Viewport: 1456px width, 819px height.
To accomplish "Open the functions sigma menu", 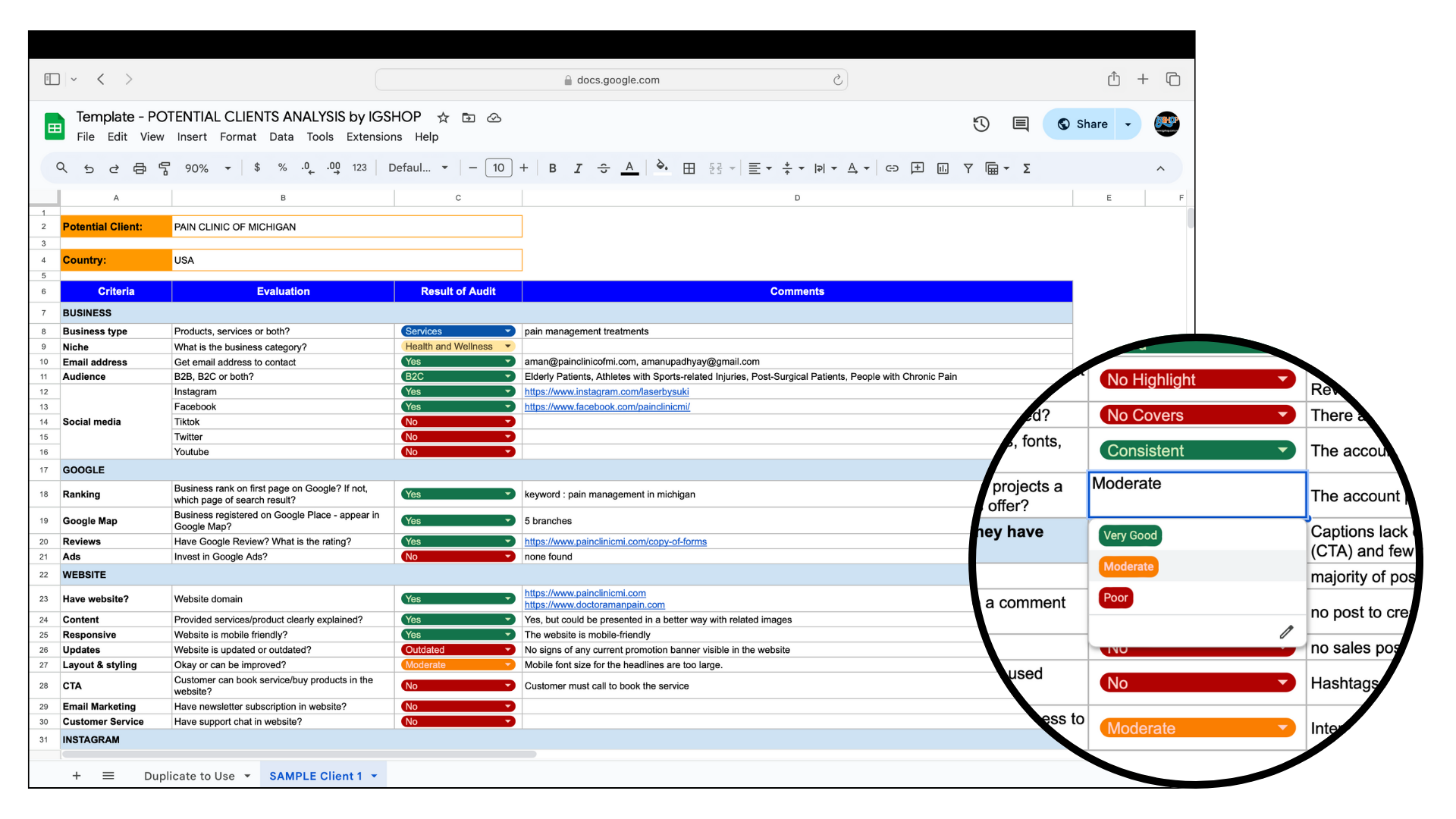I will point(1027,168).
